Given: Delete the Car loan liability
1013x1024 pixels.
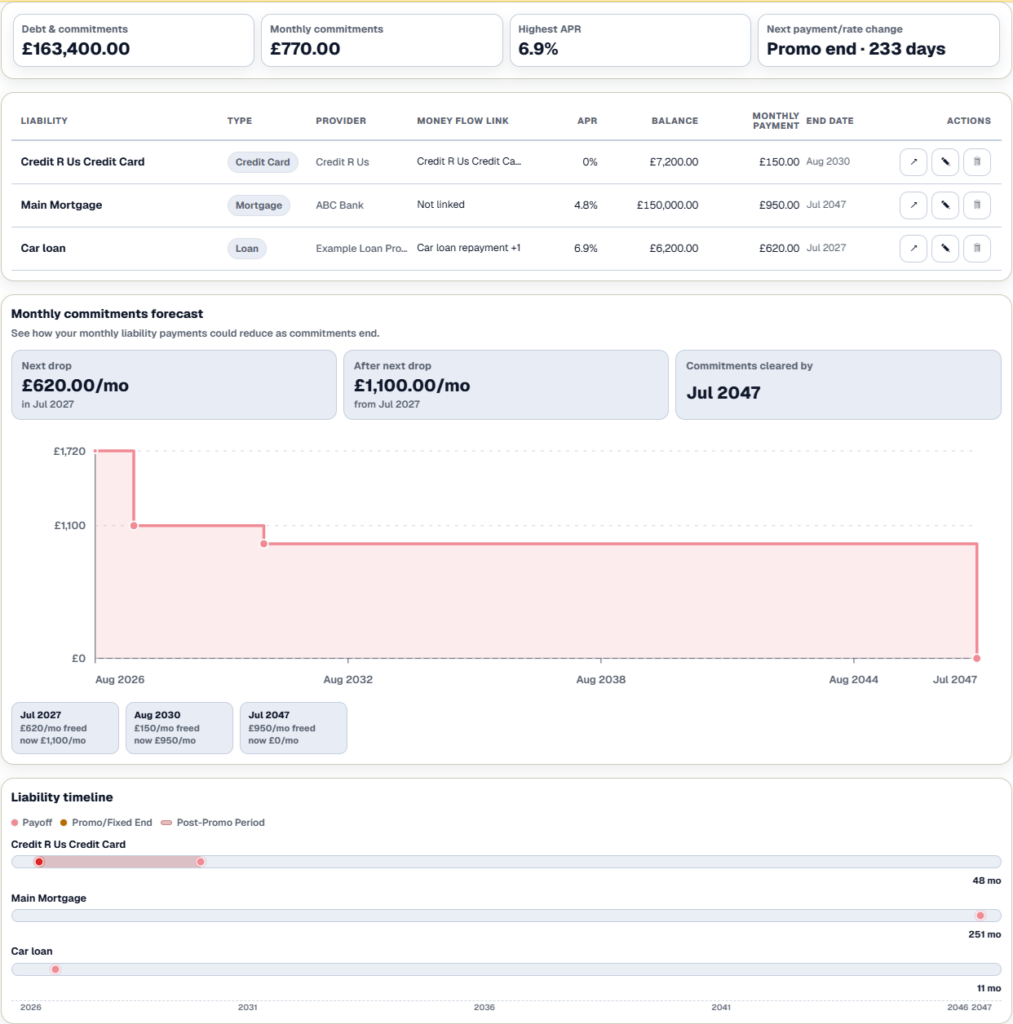Looking at the screenshot, I should 977,248.
